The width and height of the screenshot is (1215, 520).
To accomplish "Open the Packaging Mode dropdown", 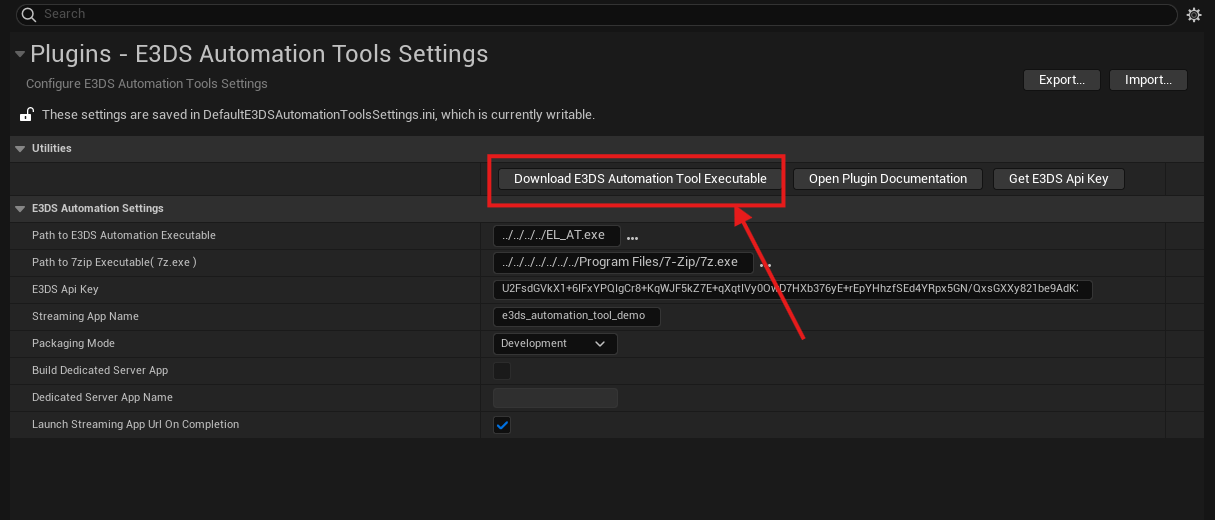I will (555, 344).
